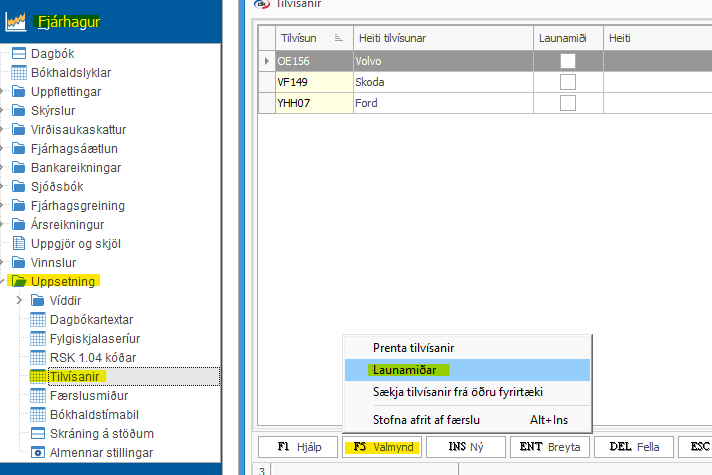Click the INS Ný button
The width and height of the screenshot is (712, 475).
pos(464,446)
